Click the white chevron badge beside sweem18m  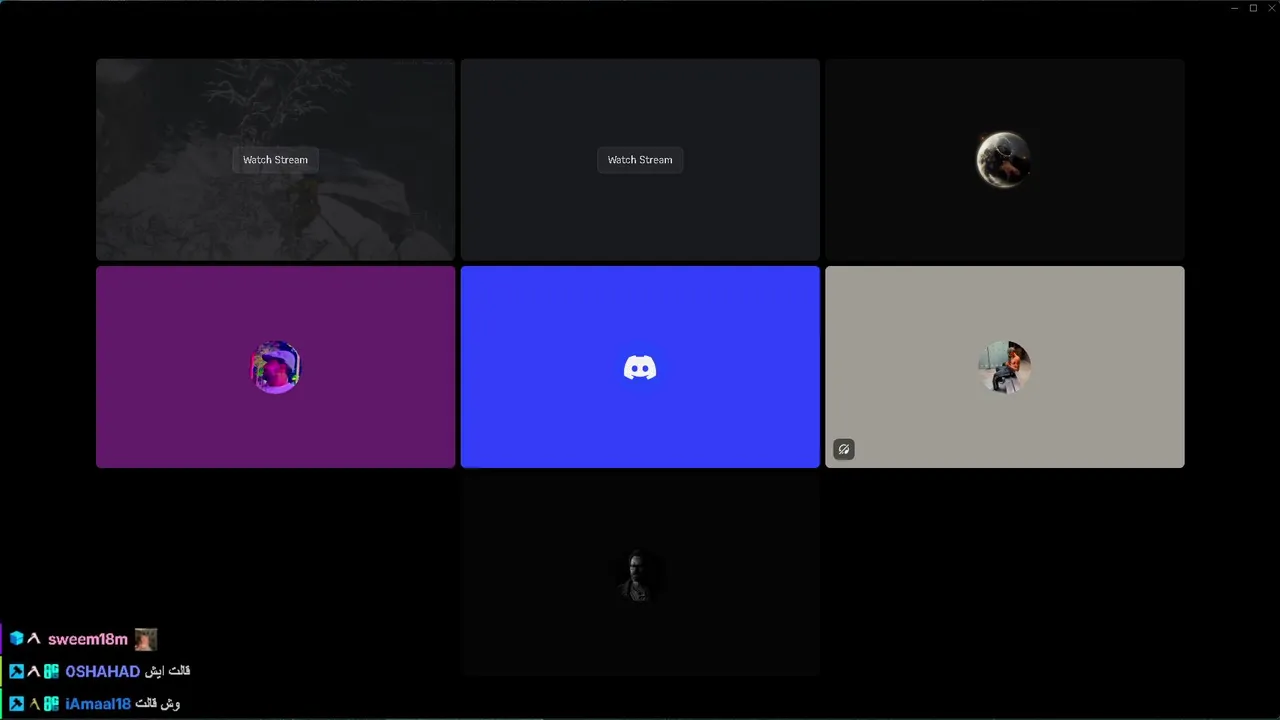click(x=34, y=638)
